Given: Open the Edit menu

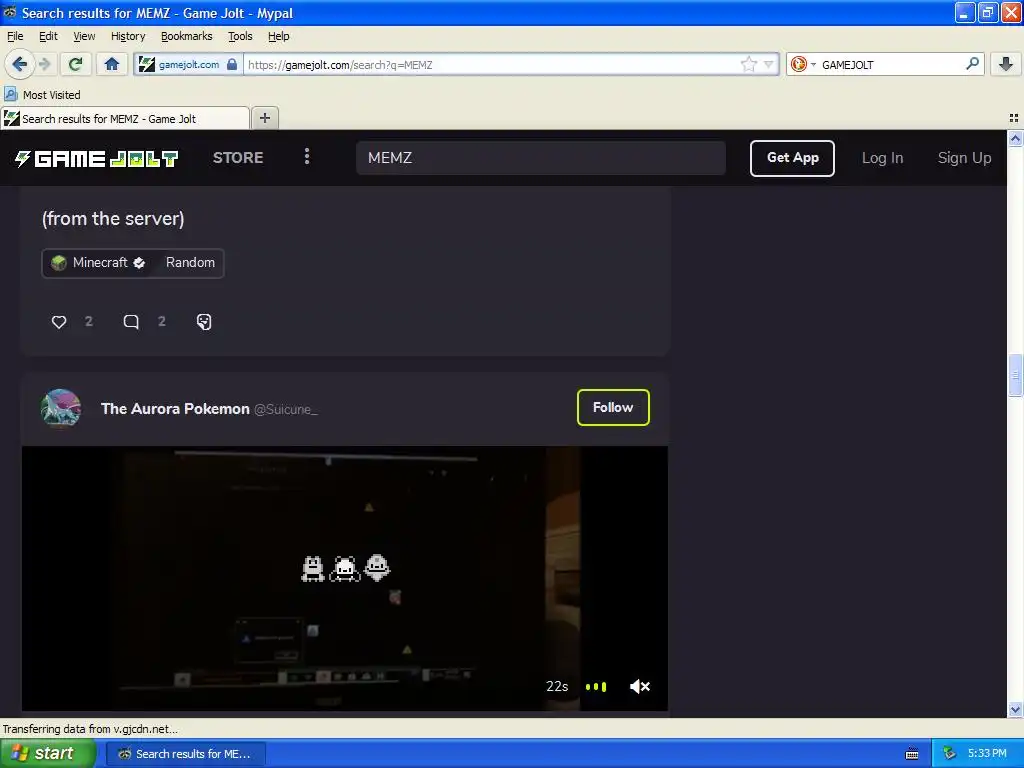Looking at the screenshot, I should (48, 36).
